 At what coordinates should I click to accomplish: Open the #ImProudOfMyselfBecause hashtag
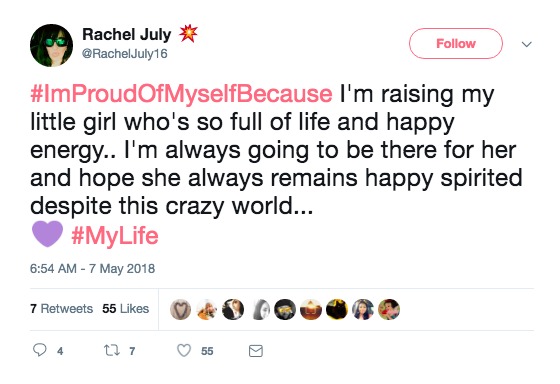(x=181, y=94)
